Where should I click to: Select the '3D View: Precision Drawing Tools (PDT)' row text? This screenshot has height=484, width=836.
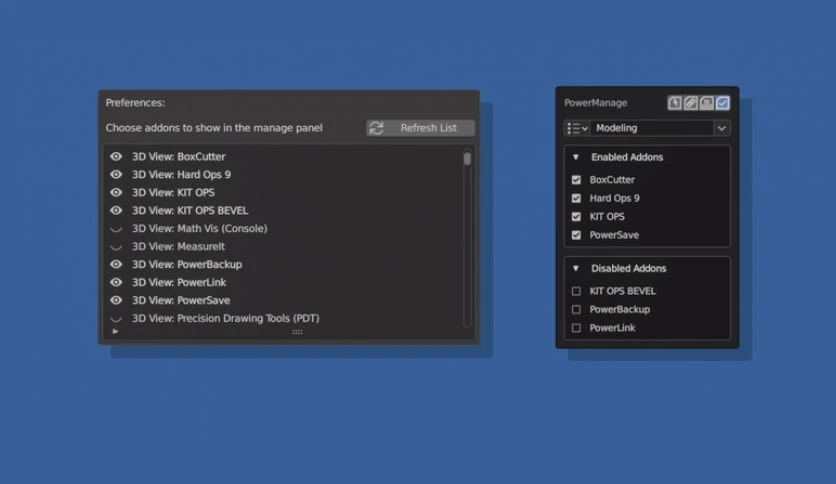coord(226,318)
